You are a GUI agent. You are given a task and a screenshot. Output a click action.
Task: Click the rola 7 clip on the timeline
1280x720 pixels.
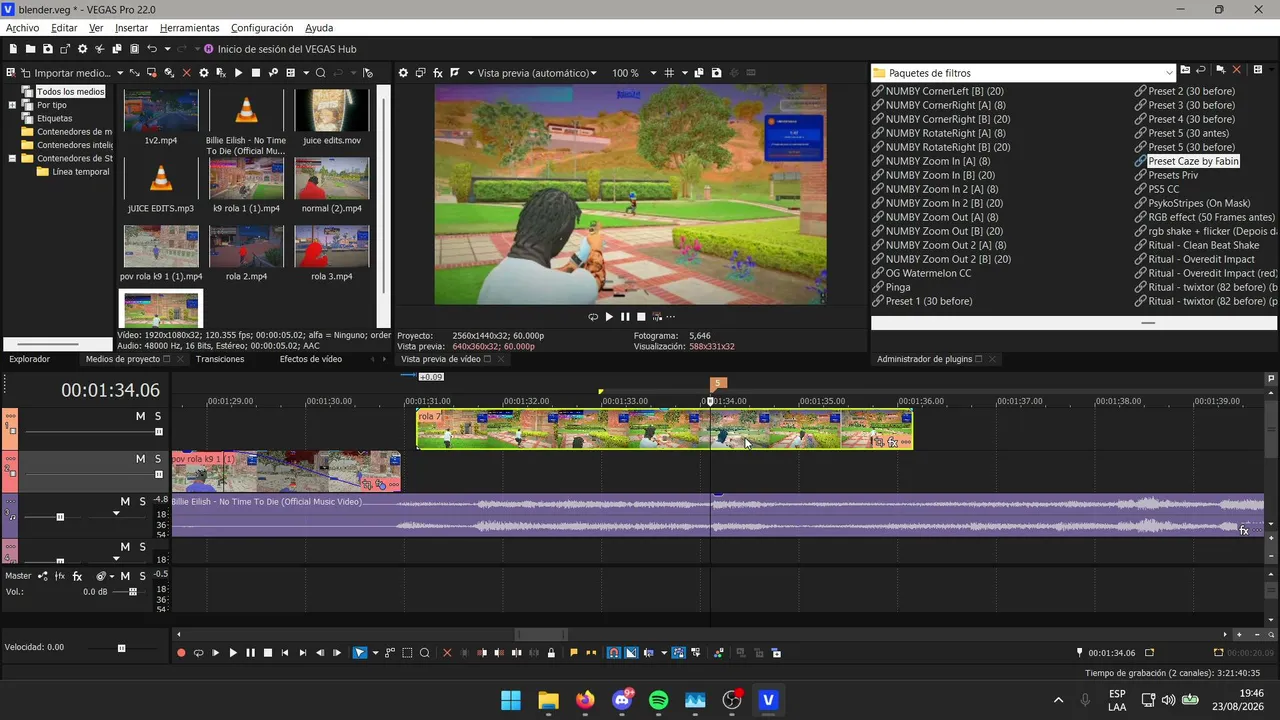[x=664, y=429]
